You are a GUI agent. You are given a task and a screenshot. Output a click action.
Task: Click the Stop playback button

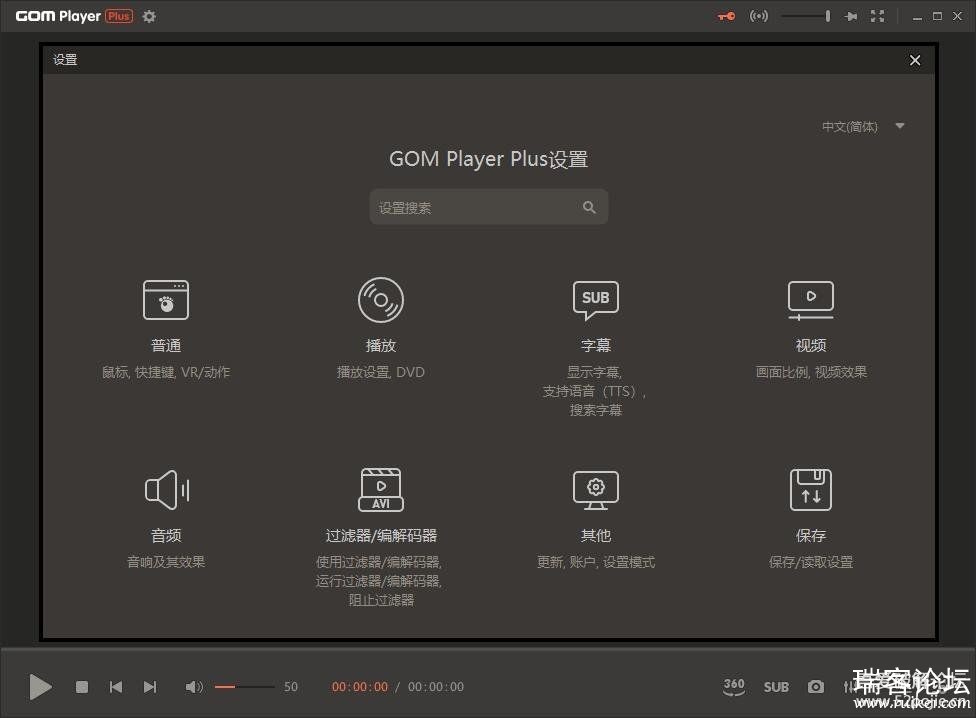[82, 687]
